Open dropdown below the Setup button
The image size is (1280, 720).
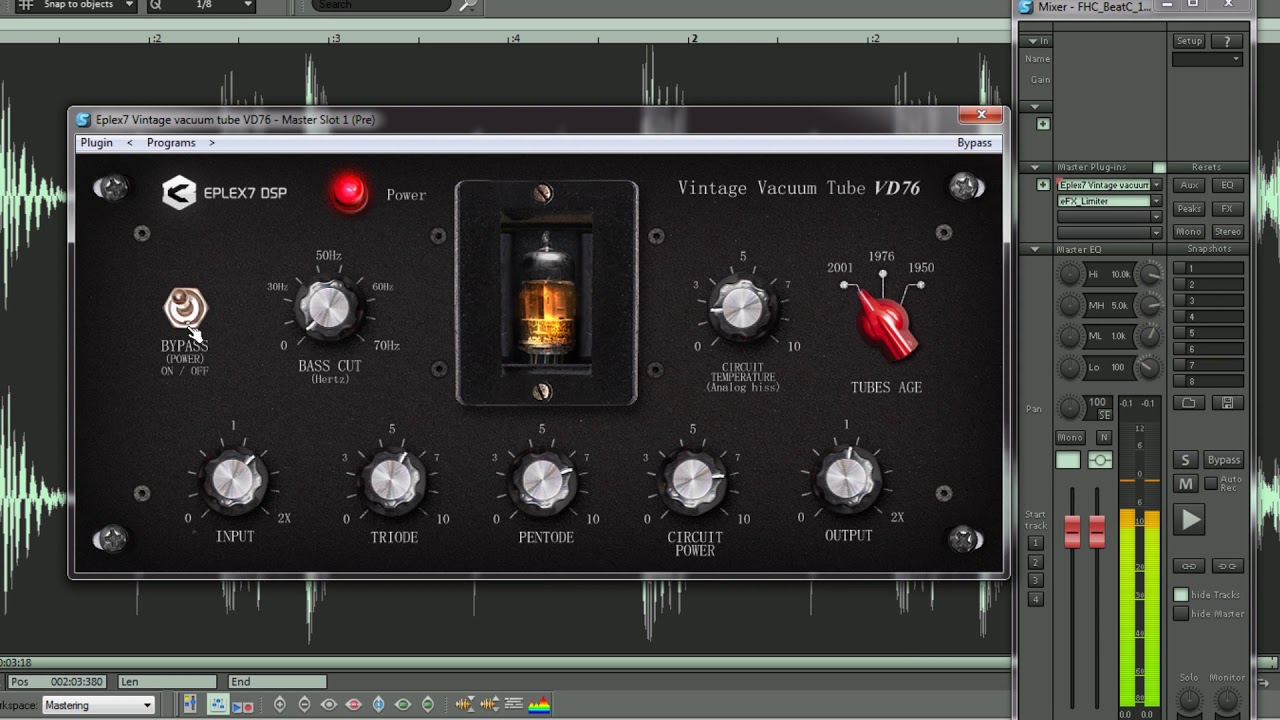pyautogui.click(x=1207, y=59)
